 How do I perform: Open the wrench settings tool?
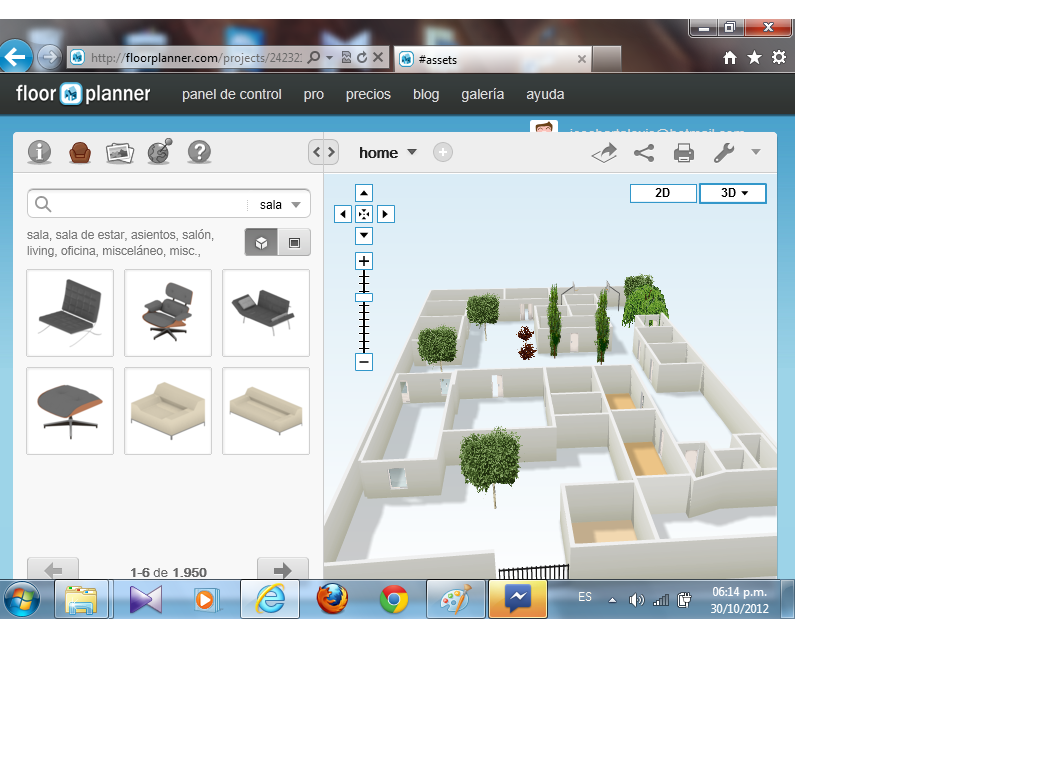point(724,153)
